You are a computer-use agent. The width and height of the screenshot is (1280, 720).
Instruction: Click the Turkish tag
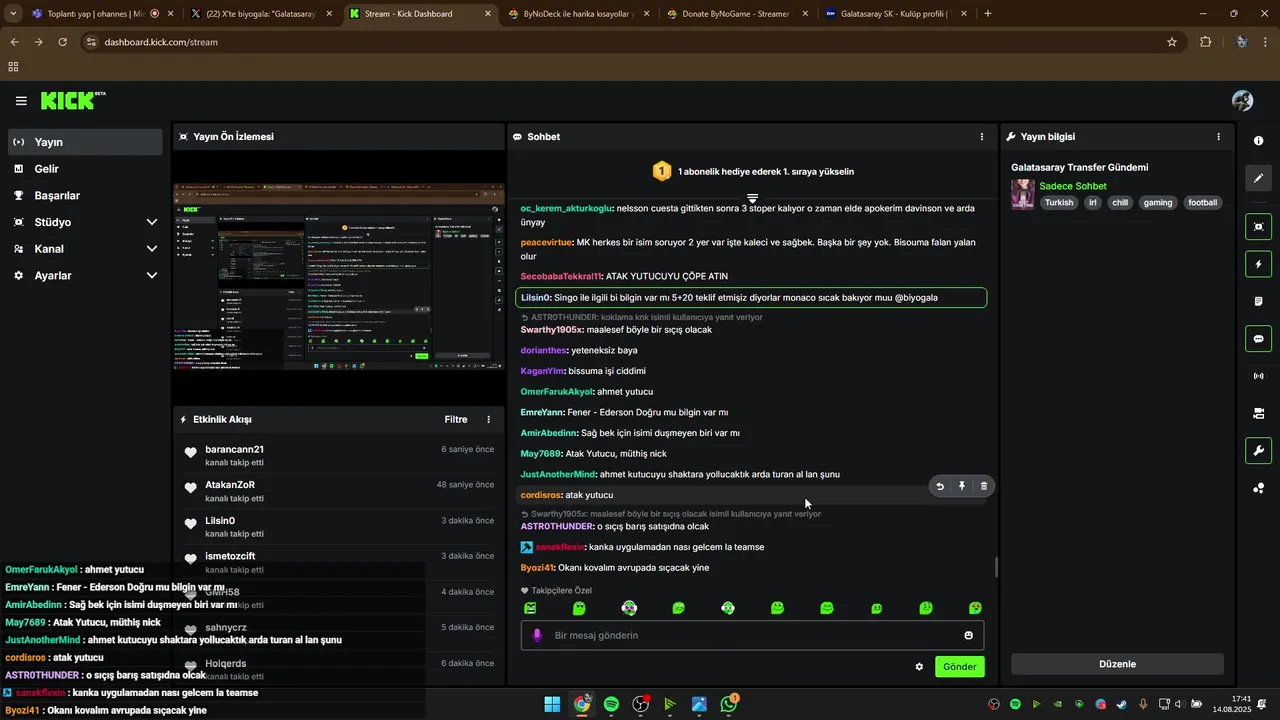click(x=1059, y=203)
